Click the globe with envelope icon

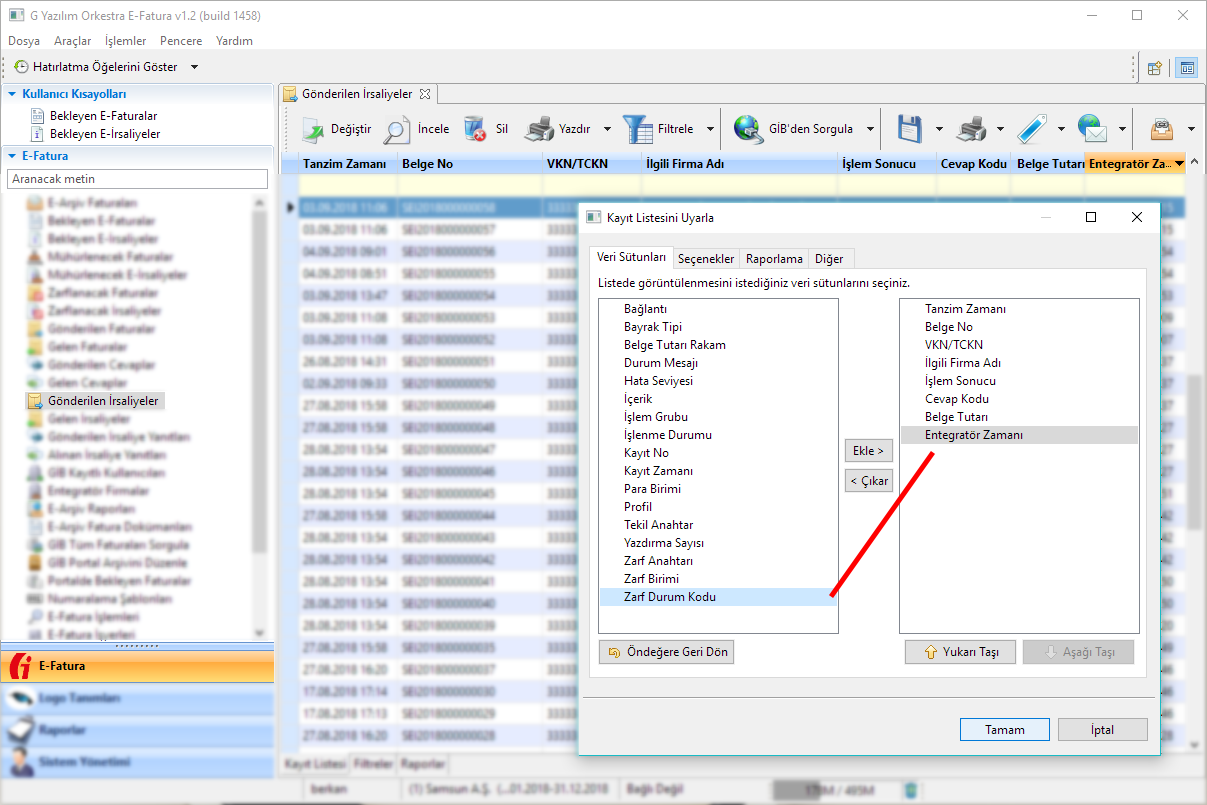[x=1093, y=129]
